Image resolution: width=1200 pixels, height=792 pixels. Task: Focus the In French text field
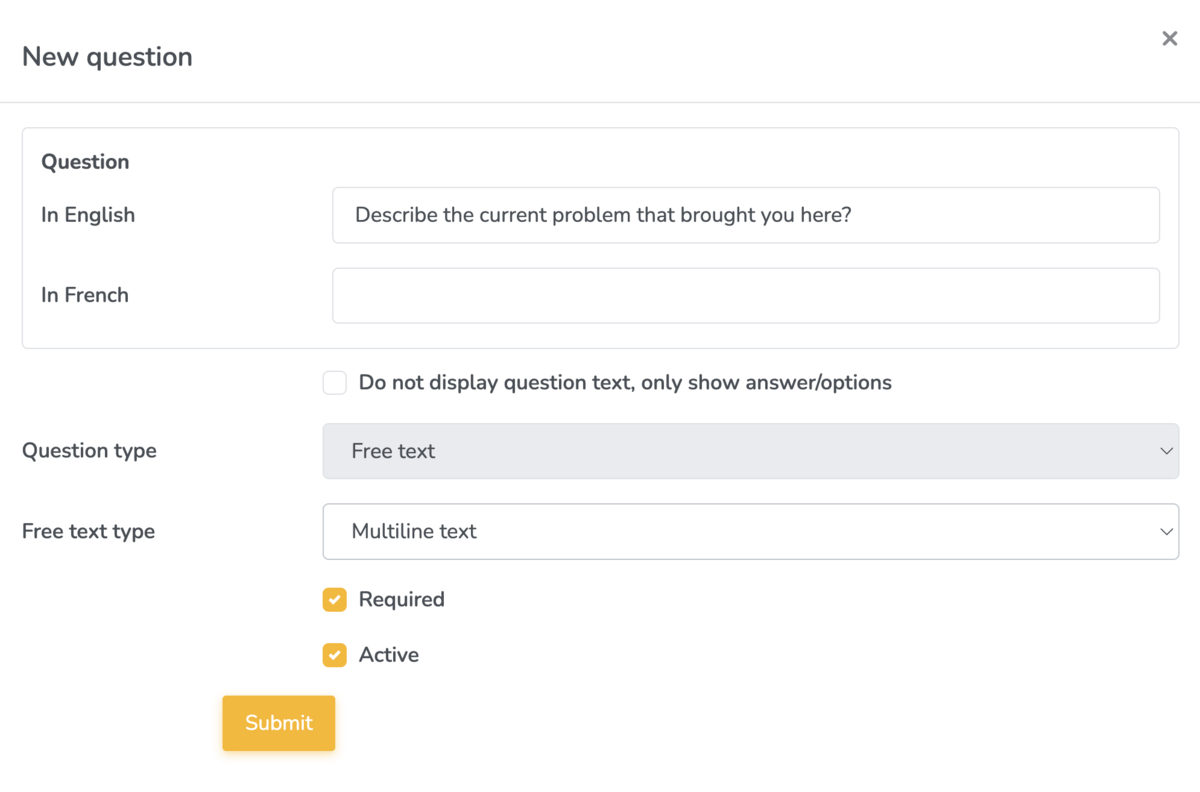pyautogui.click(x=745, y=295)
